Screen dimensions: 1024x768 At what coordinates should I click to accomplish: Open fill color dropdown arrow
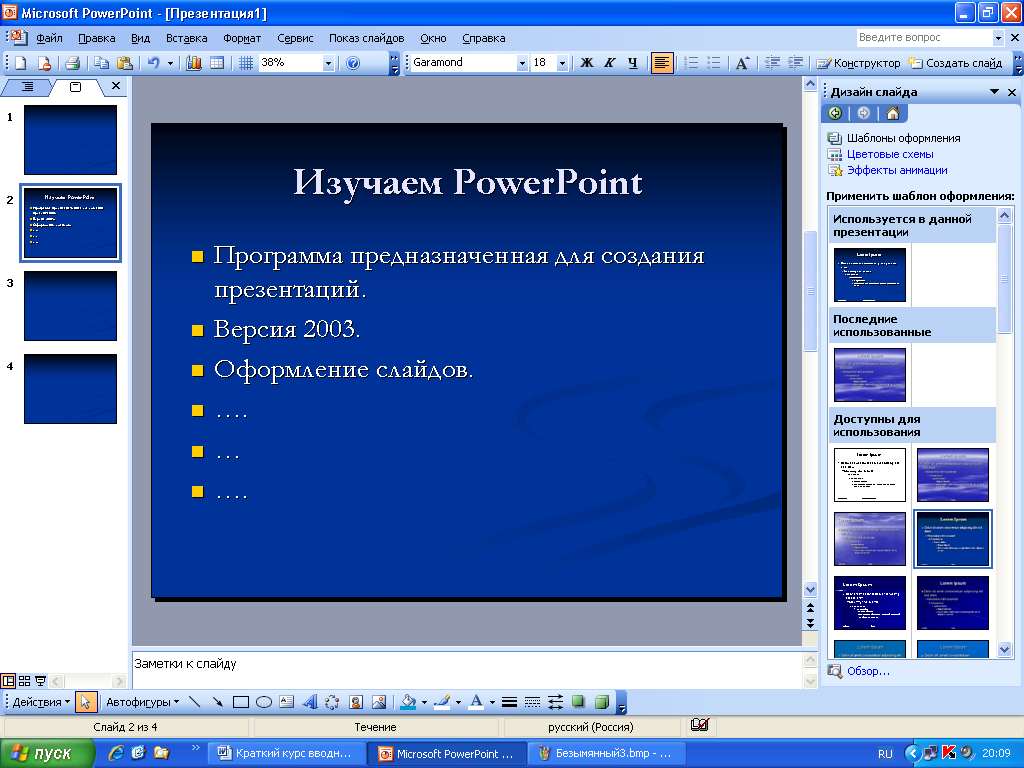point(424,703)
